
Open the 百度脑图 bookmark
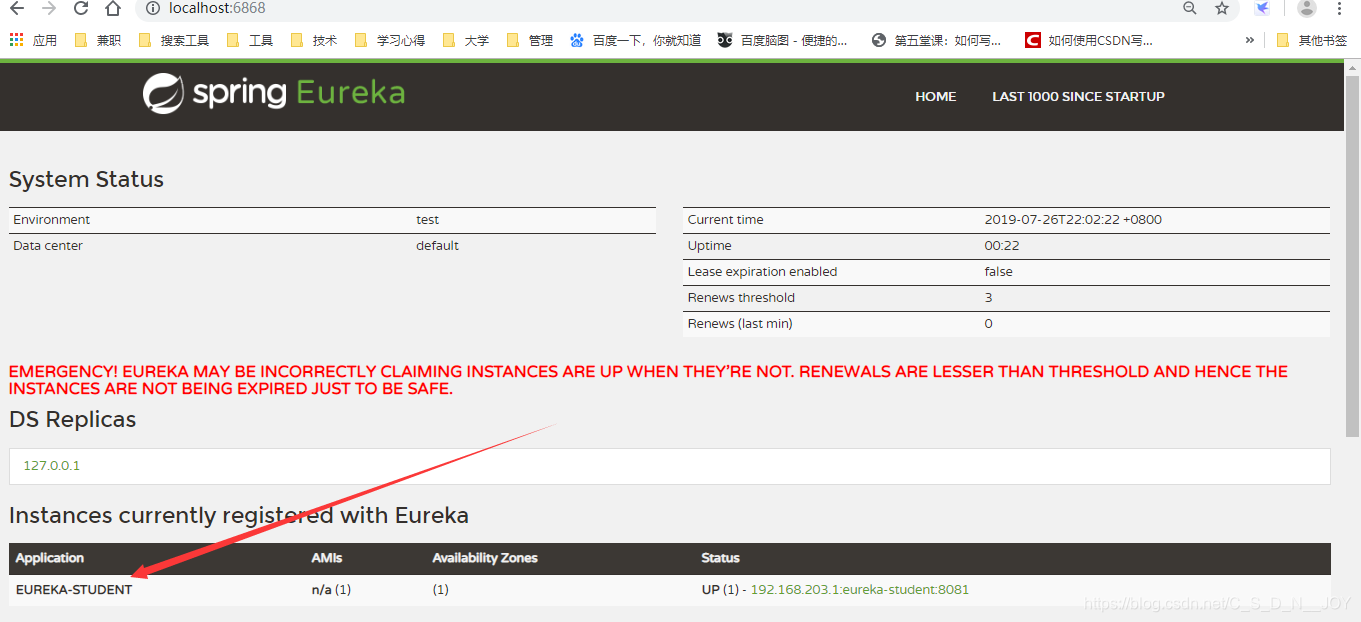coord(783,40)
